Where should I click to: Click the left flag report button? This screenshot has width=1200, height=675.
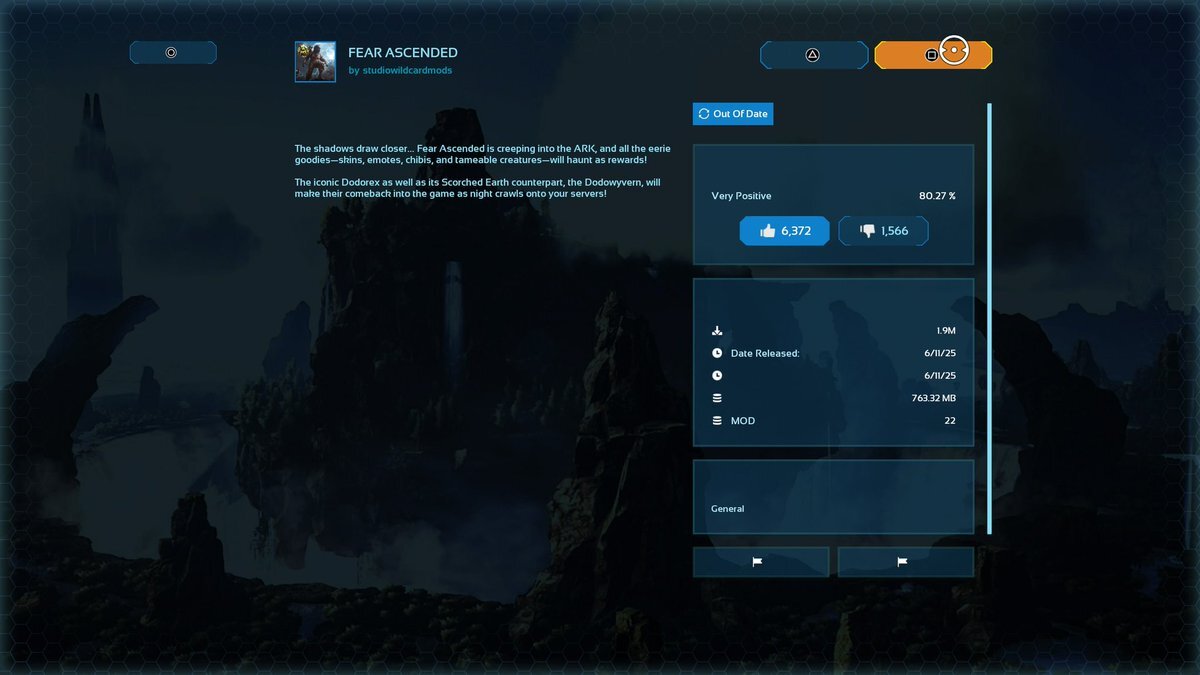[x=760, y=562]
